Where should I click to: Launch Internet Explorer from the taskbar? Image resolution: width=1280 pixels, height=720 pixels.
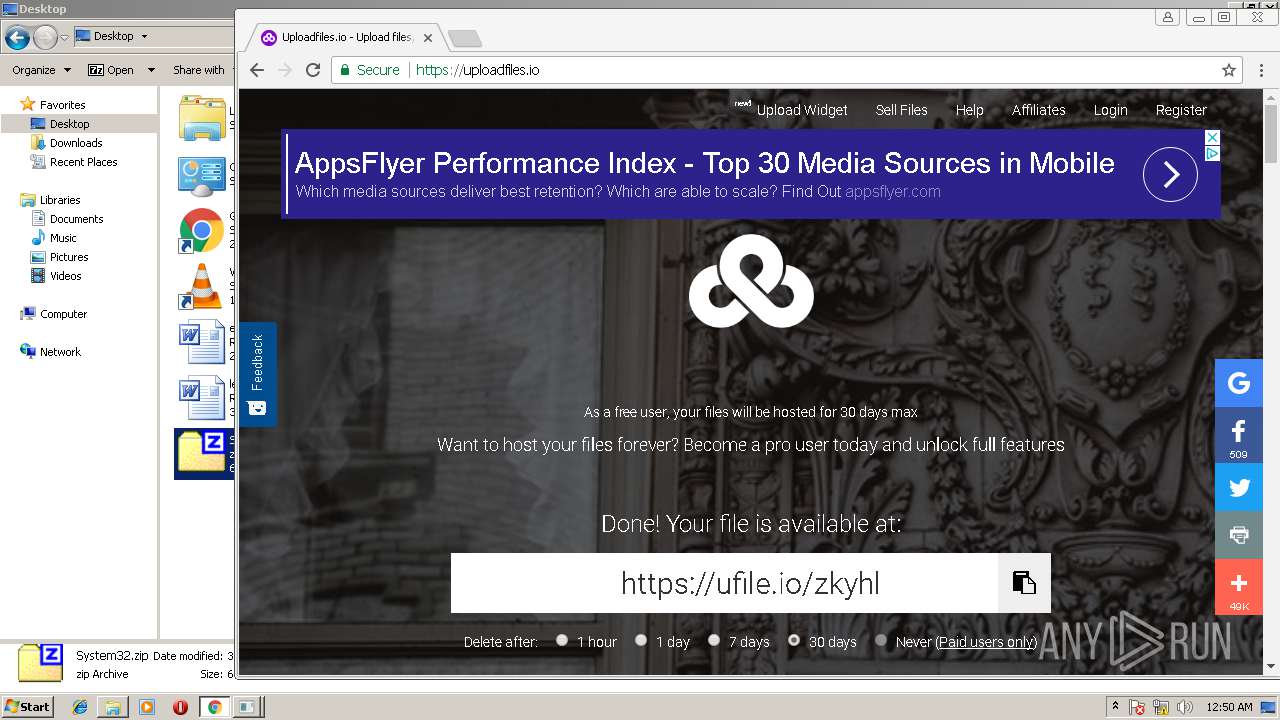tap(80, 707)
